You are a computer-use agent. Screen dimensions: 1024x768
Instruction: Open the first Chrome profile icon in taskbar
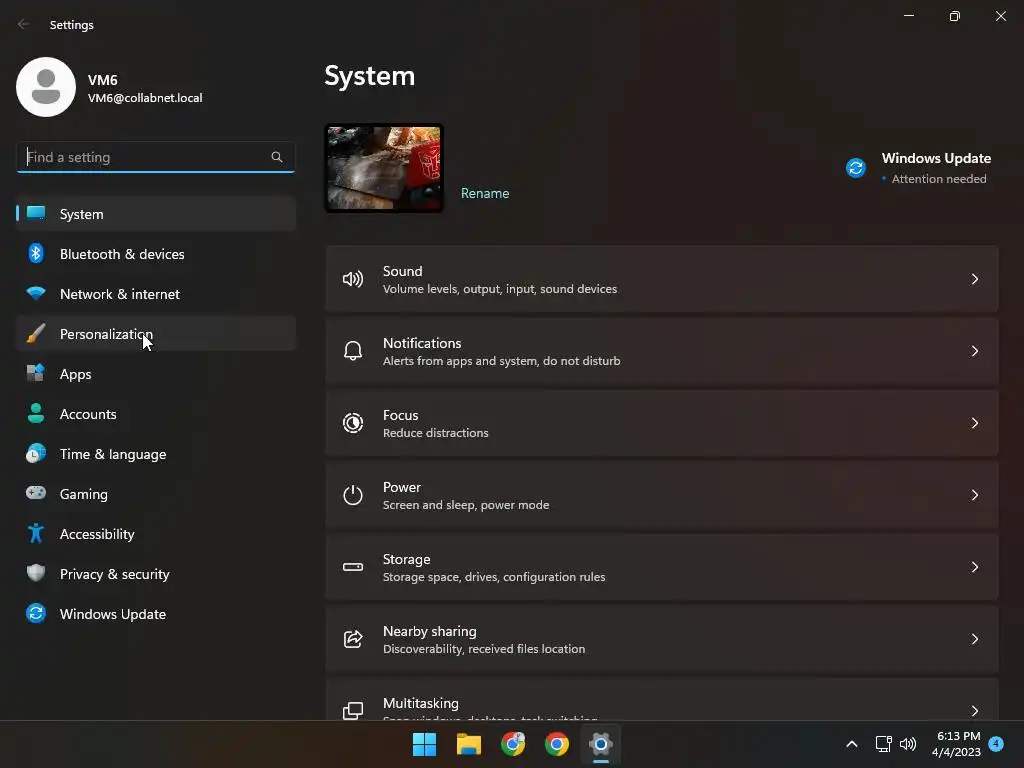click(x=513, y=744)
